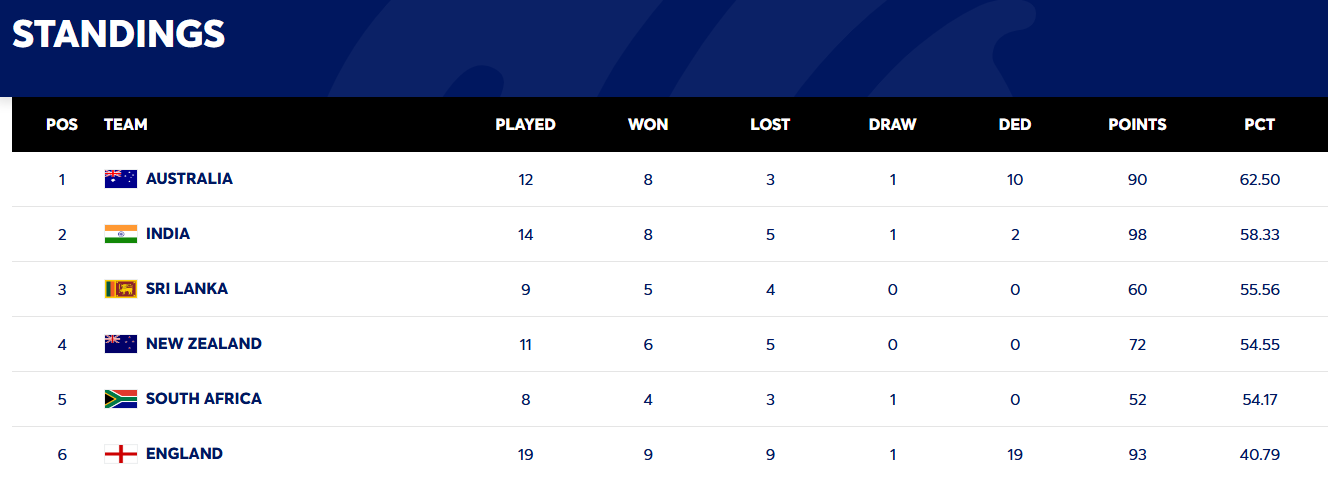This screenshot has width=1328, height=479.
Task: Select the SRI LANKA team name
Action: pos(187,289)
